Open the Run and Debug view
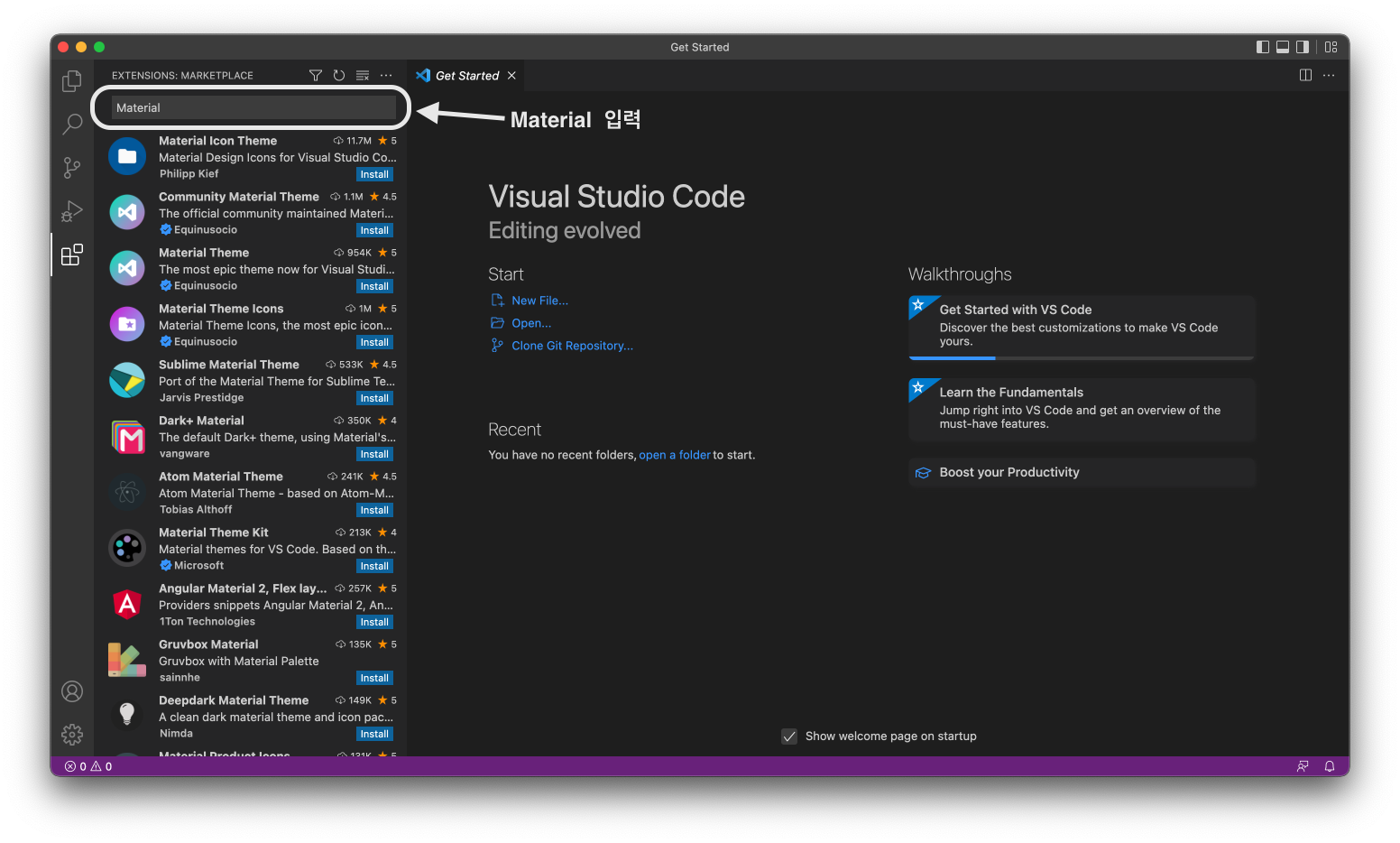1400x843 pixels. pyautogui.click(x=72, y=211)
